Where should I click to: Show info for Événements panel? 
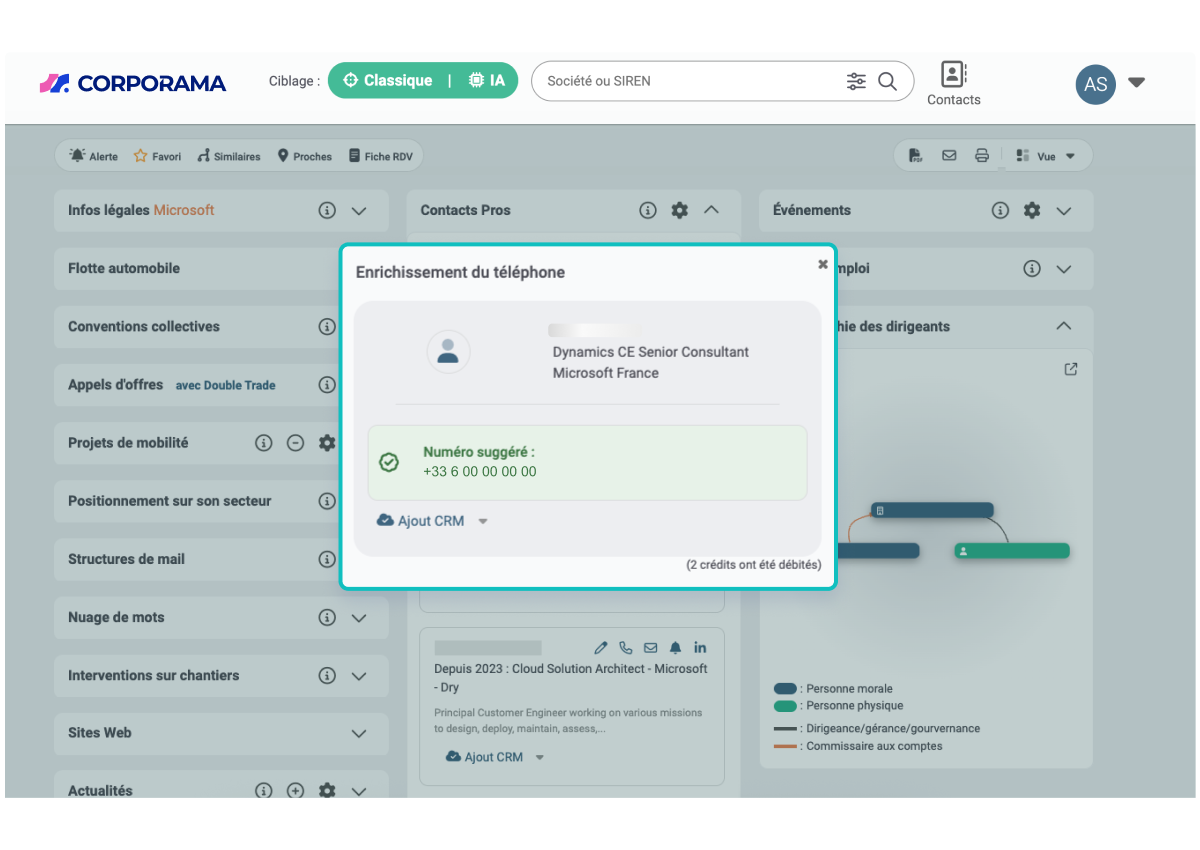1000,211
